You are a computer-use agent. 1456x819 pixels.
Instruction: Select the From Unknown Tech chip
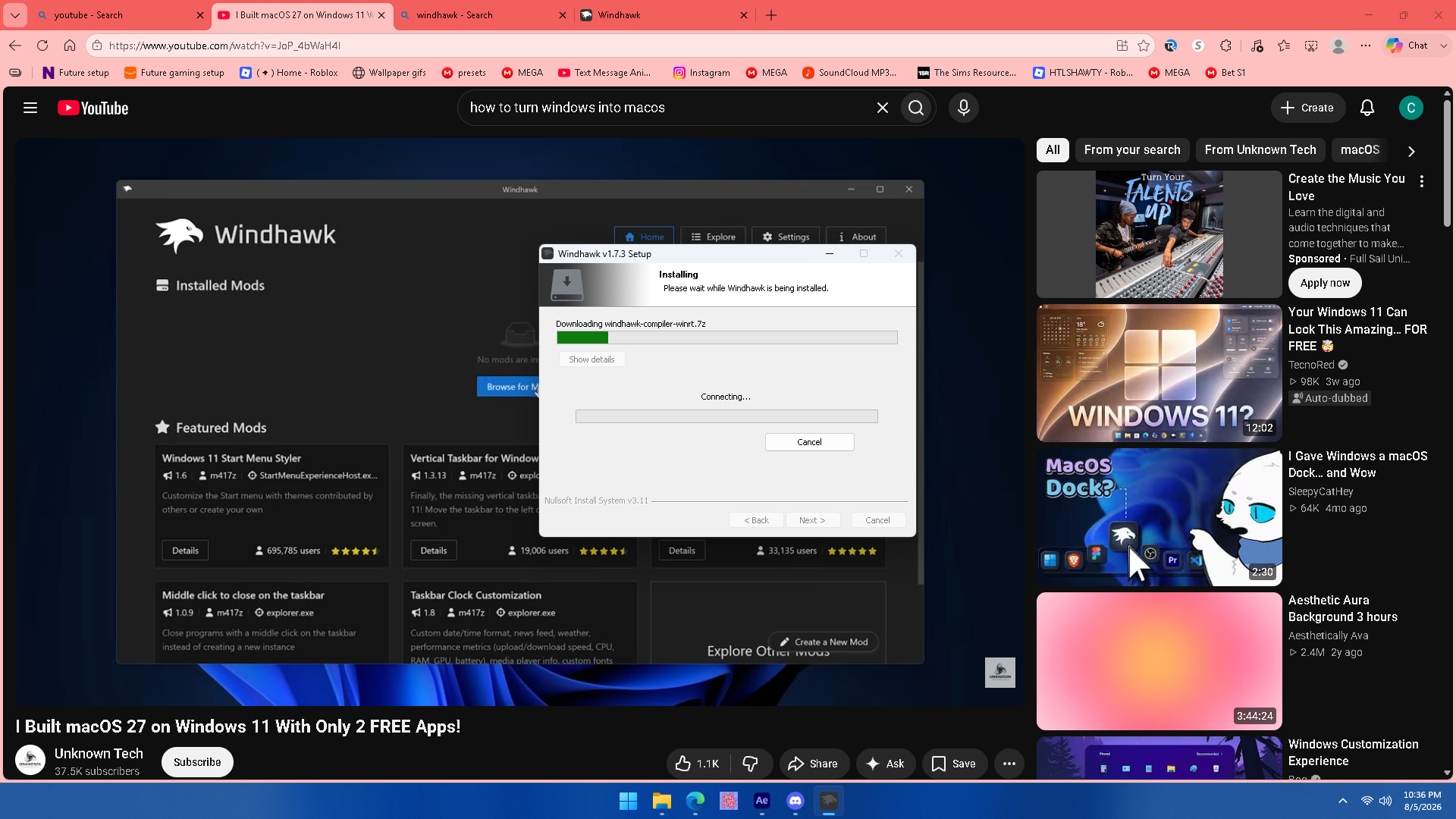[x=1260, y=150]
